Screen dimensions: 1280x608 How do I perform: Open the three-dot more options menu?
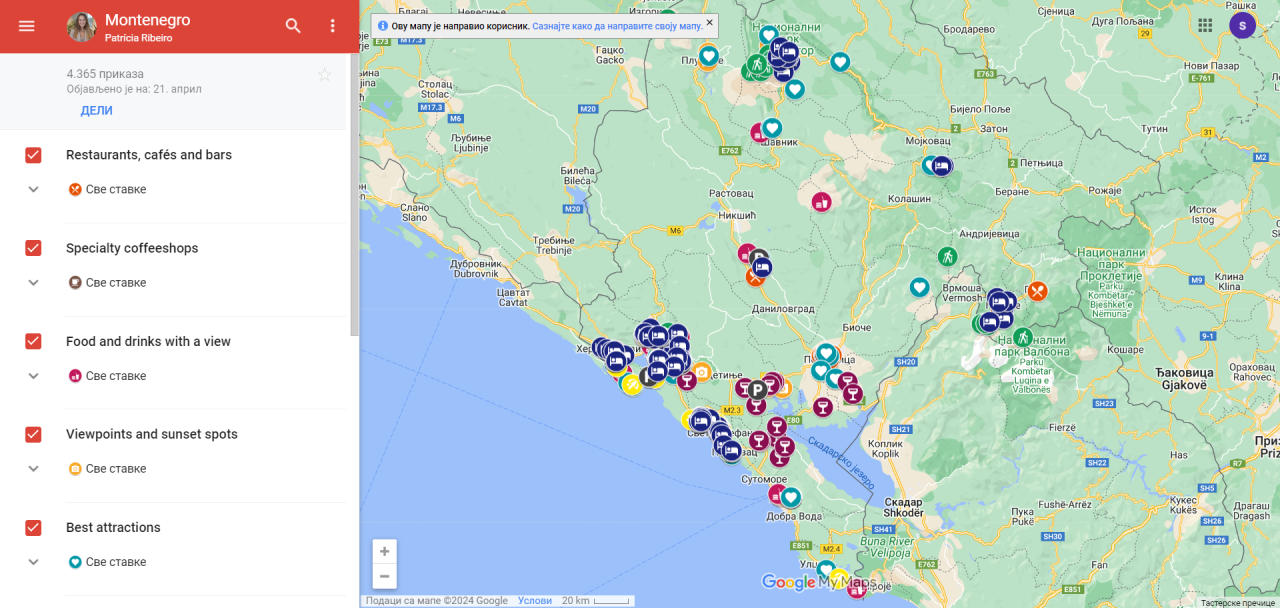[333, 26]
